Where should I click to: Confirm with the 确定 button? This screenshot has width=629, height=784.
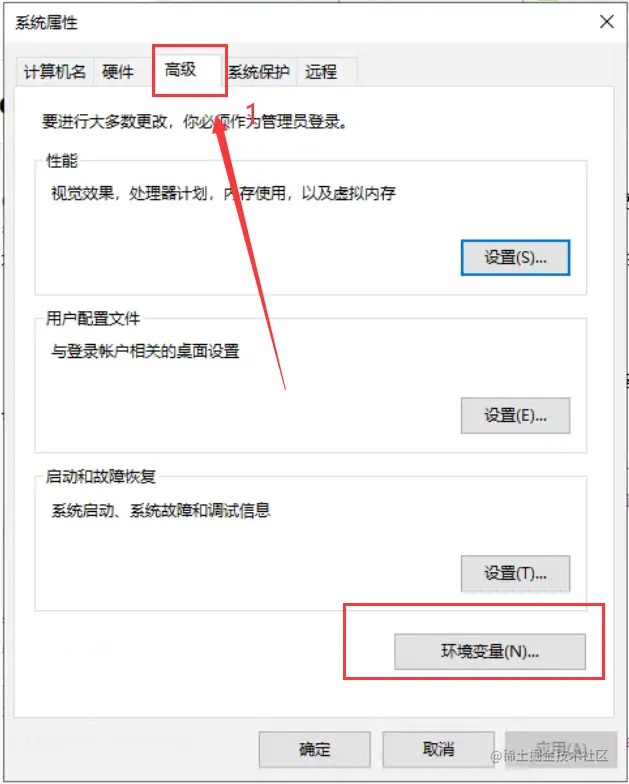[x=314, y=750]
